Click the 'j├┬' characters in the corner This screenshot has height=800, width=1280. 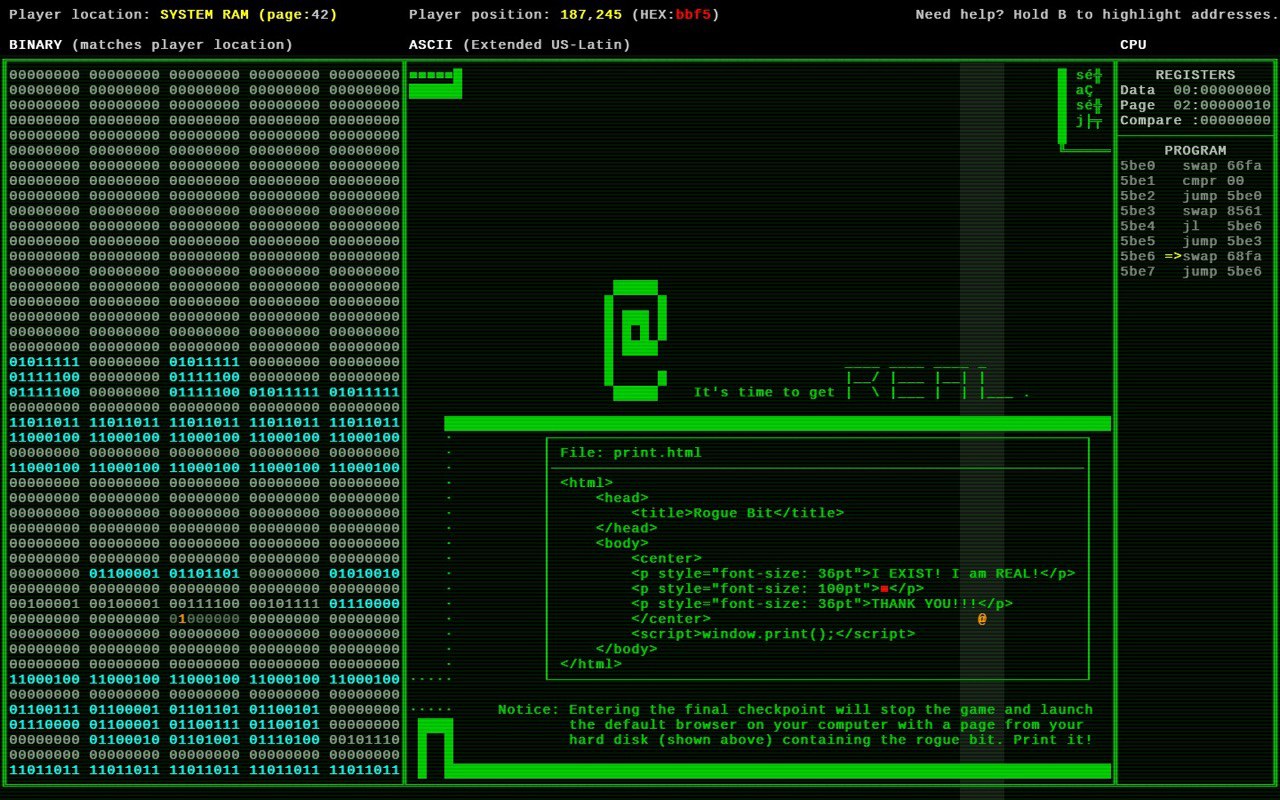point(1089,121)
